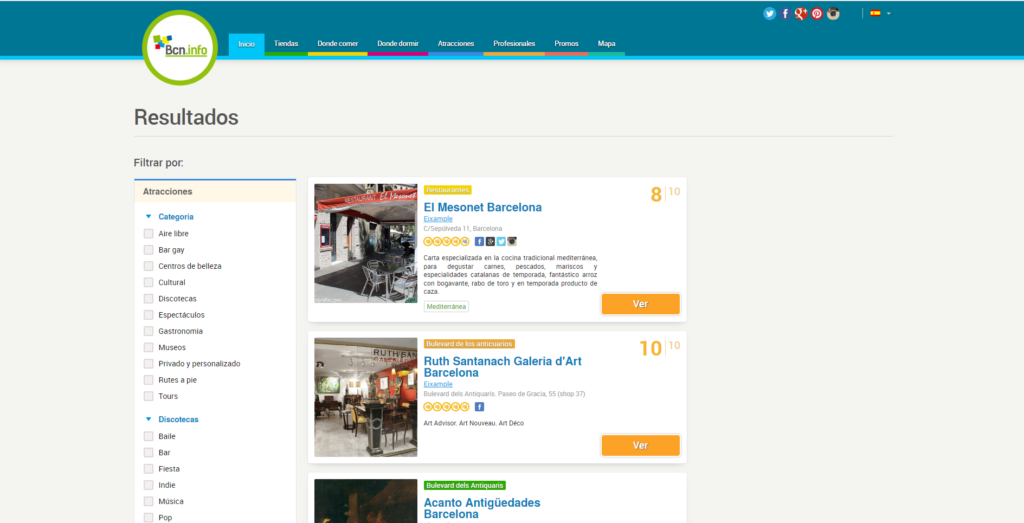Screen dimensions: 1024x523
Task: Open the Tiendas menu
Action: (286, 44)
